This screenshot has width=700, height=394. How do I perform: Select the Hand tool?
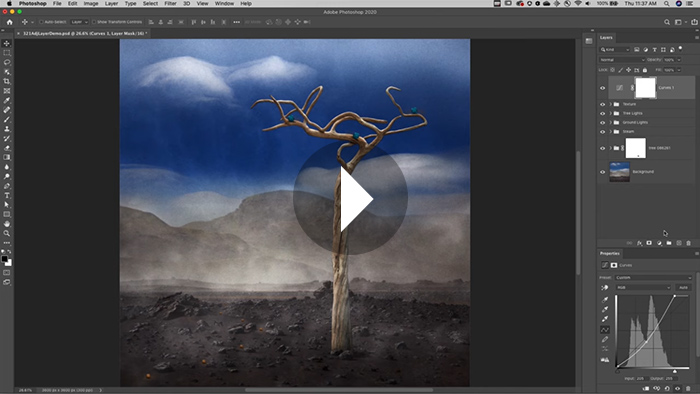coord(7,224)
